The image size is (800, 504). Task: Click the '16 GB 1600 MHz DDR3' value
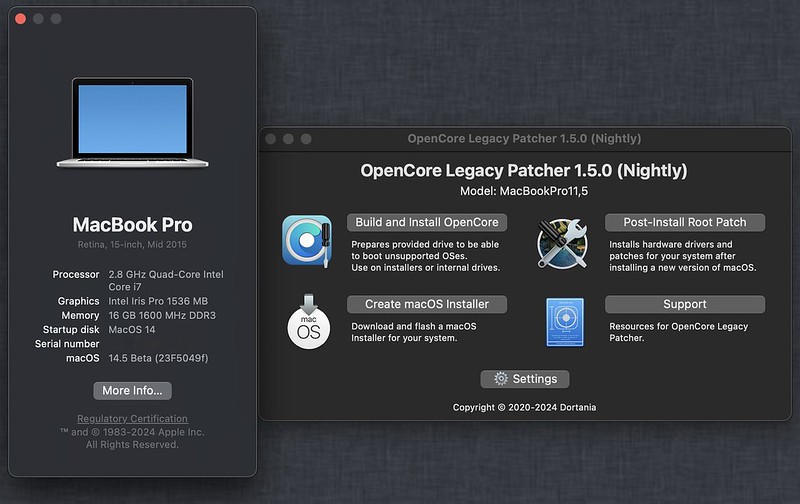coord(162,315)
